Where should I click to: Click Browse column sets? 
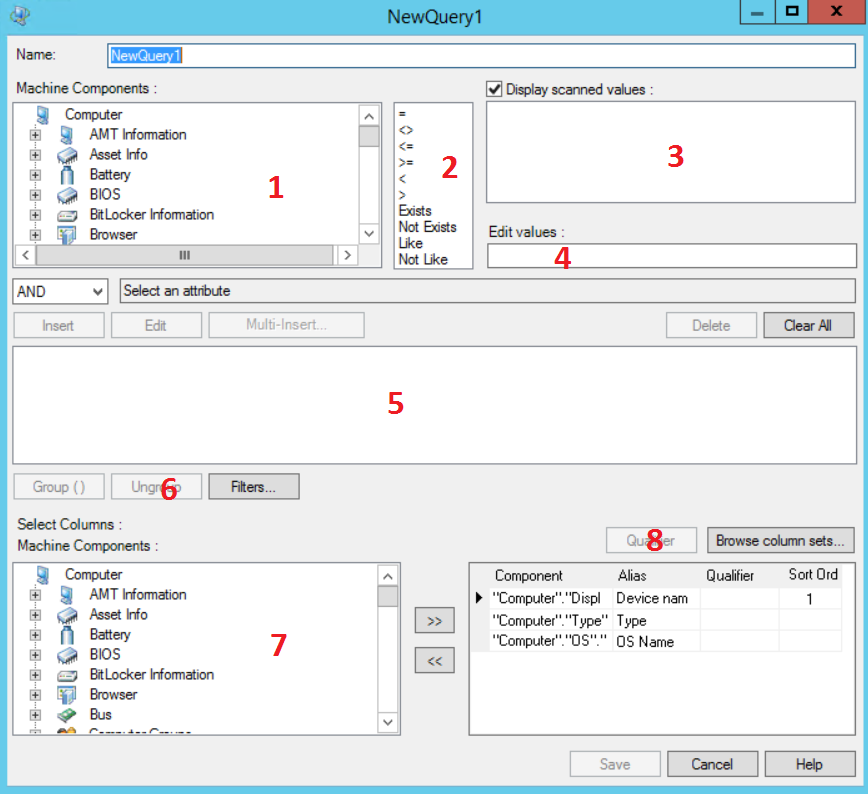[x=780, y=540]
